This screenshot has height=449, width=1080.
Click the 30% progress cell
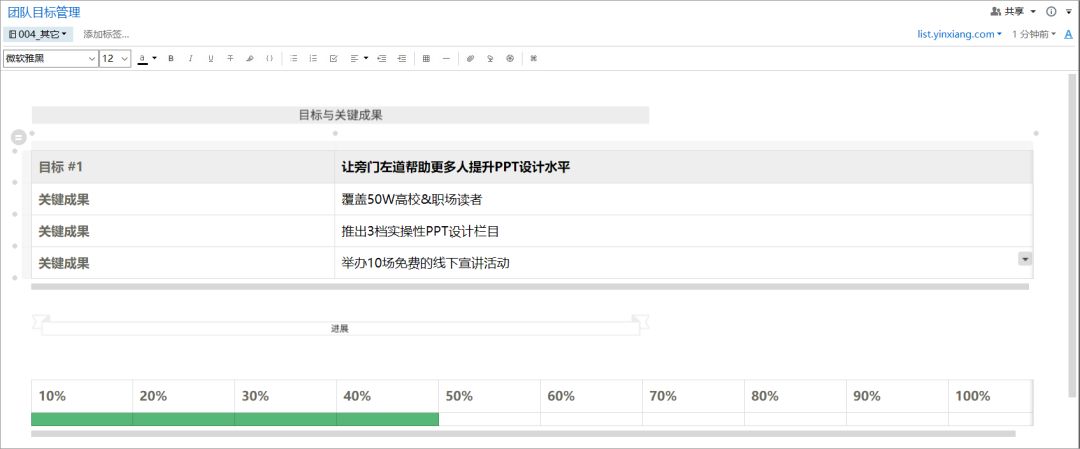285,396
